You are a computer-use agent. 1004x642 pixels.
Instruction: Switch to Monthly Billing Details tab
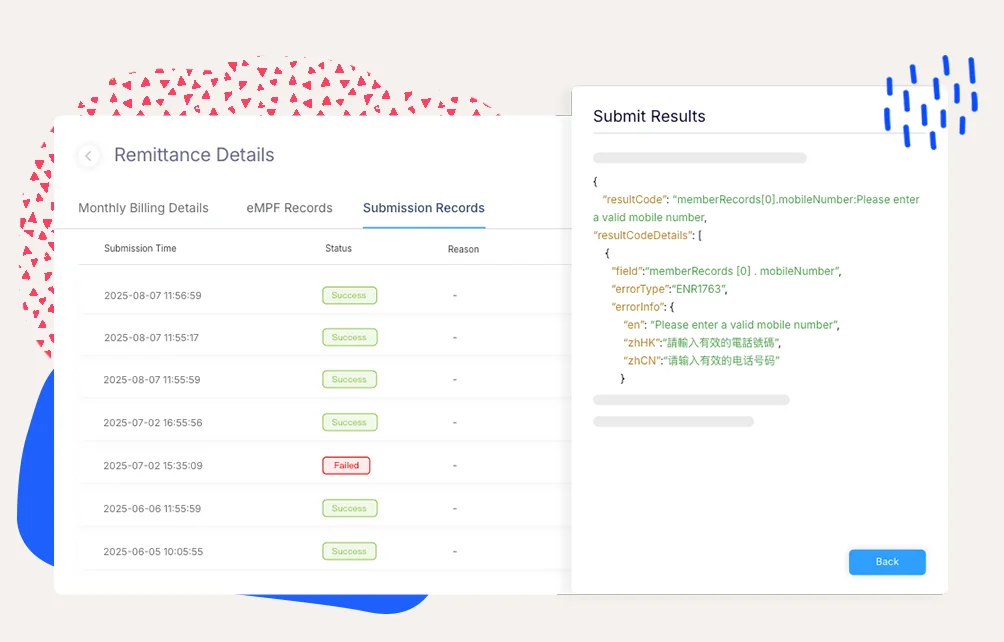[x=143, y=208]
